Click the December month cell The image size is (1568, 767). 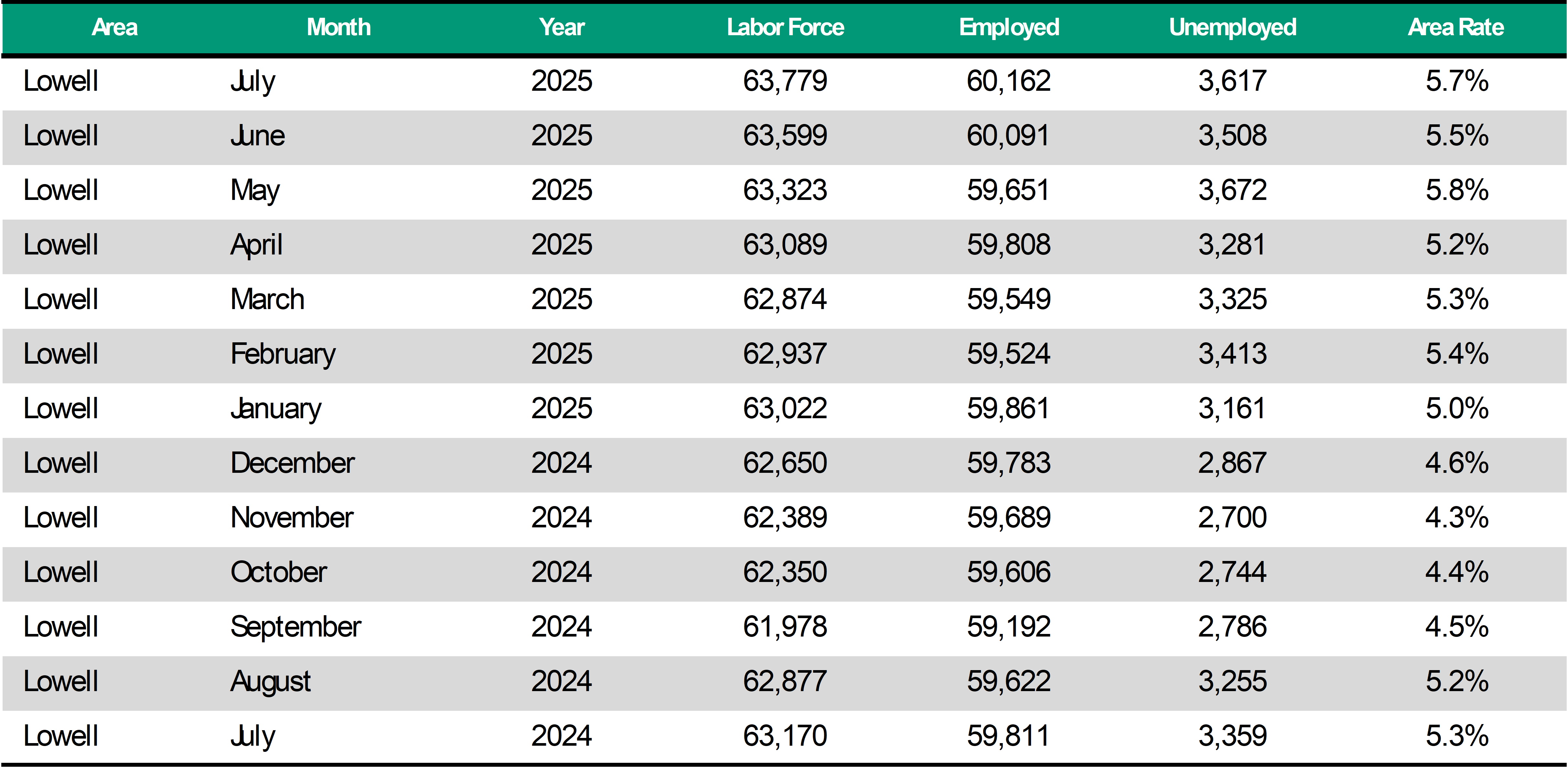tap(292, 463)
